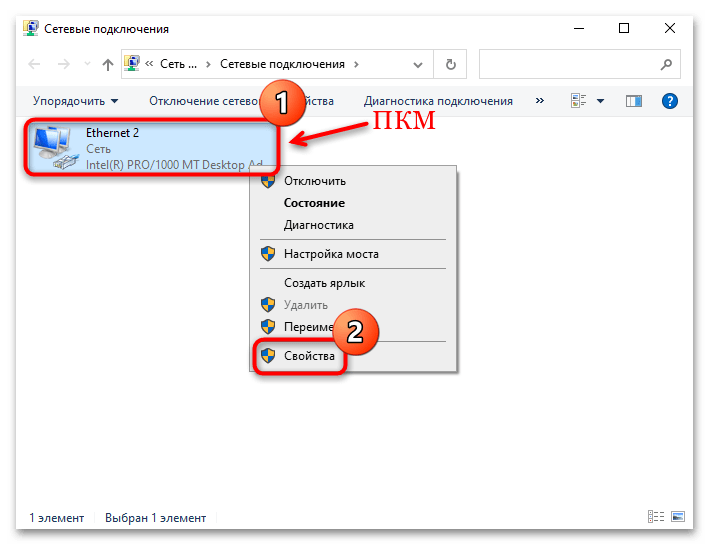The height and width of the screenshot is (545, 709).
Task: Minimize the Сетевые подключения window
Action: coord(579,28)
